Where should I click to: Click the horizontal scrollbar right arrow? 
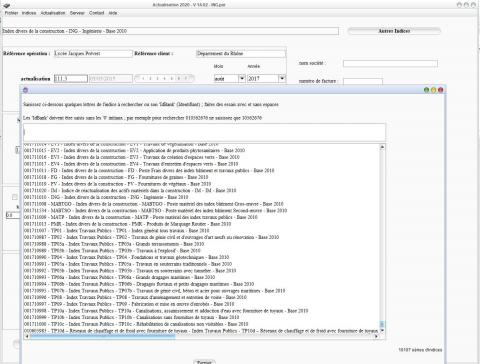(x=376, y=336)
